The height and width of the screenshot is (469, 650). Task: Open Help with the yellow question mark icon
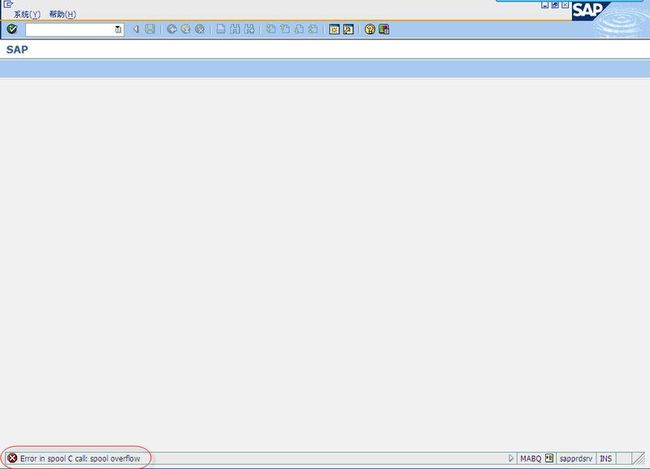click(370, 29)
